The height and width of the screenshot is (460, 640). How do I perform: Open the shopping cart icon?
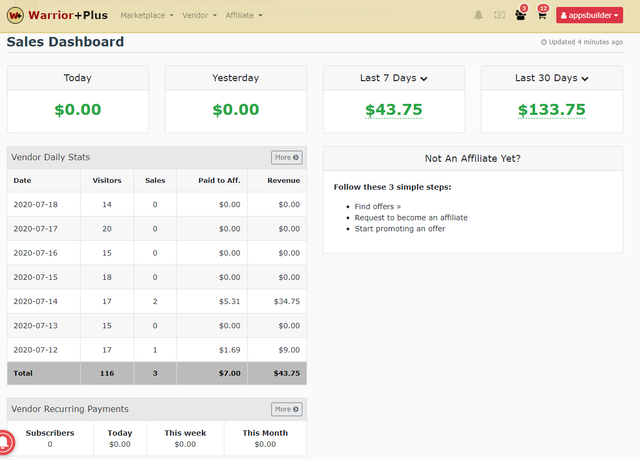point(542,15)
